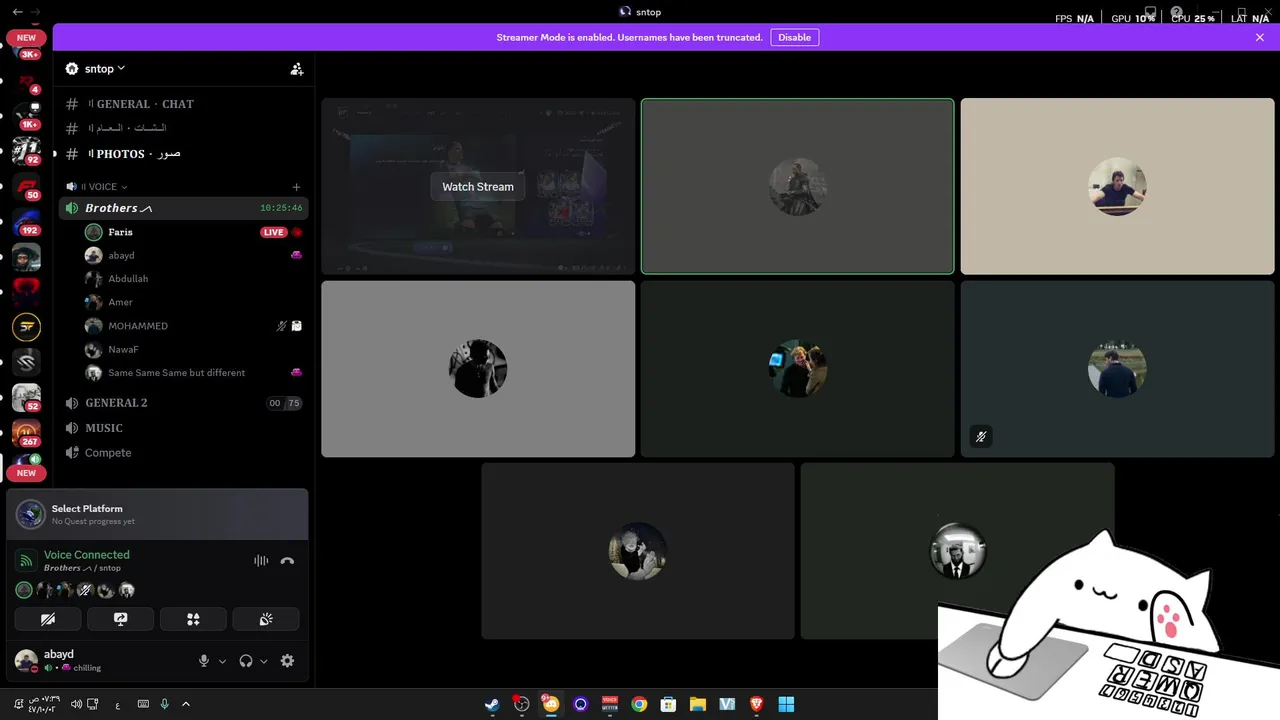Disable Streamer Mode button
1280x720 pixels.
point(795,37)
